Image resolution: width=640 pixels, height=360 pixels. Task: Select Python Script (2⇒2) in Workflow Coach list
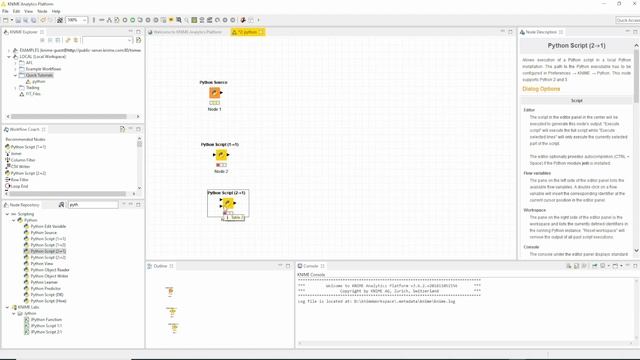point(28,173)
